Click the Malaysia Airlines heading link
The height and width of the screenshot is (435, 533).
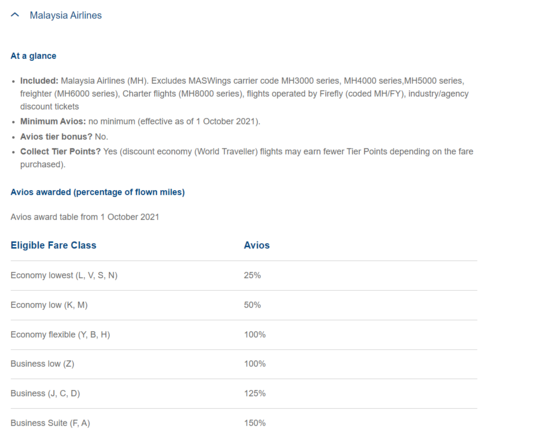click(66, 15)
